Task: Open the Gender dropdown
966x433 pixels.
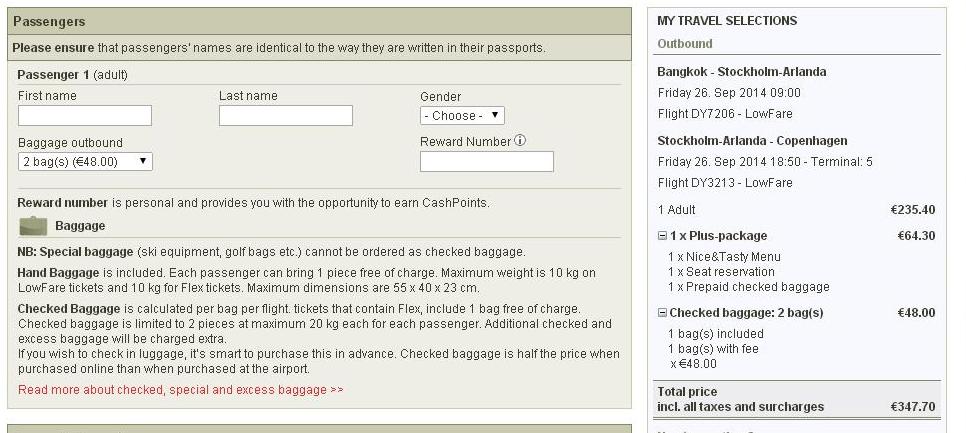Action: point(462,116)
